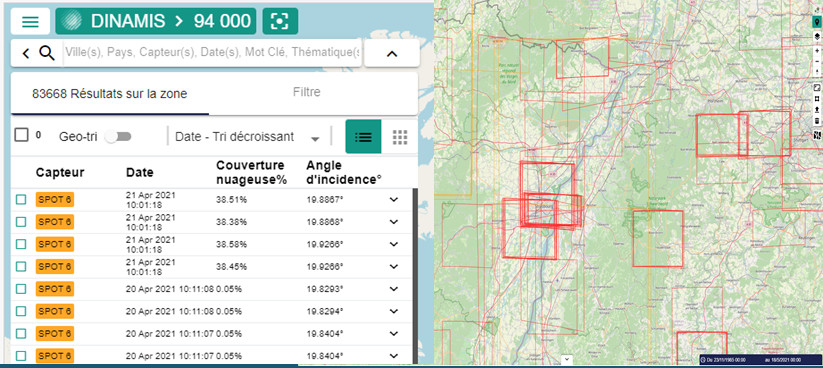This screenshot has height=368, width=823.
Task: Switch to the Filtre tab
Action: click(307, 92)
